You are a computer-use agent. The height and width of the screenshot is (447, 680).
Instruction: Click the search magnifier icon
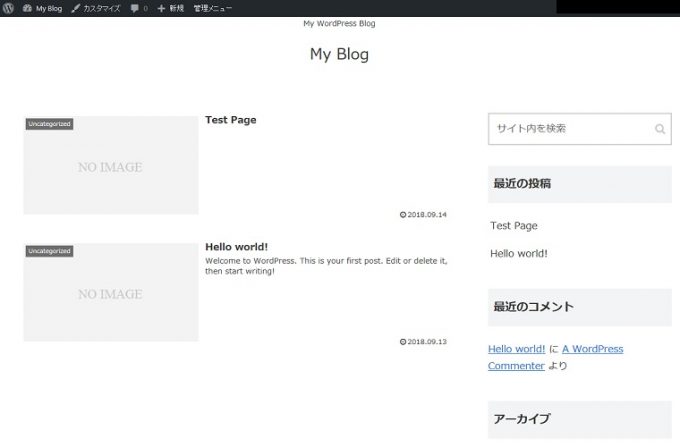tap(660, 129)
